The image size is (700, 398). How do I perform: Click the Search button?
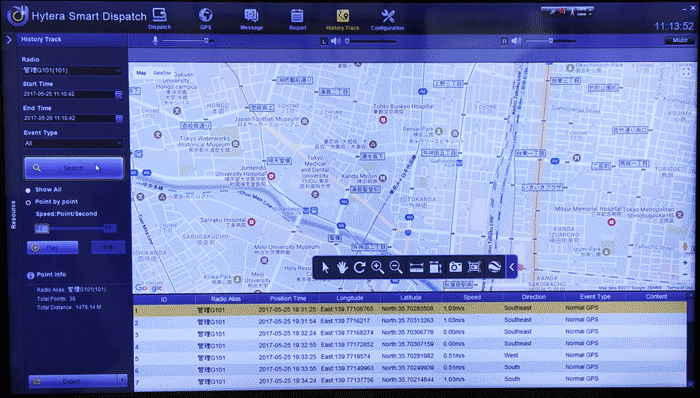click(x=73, y=168)
